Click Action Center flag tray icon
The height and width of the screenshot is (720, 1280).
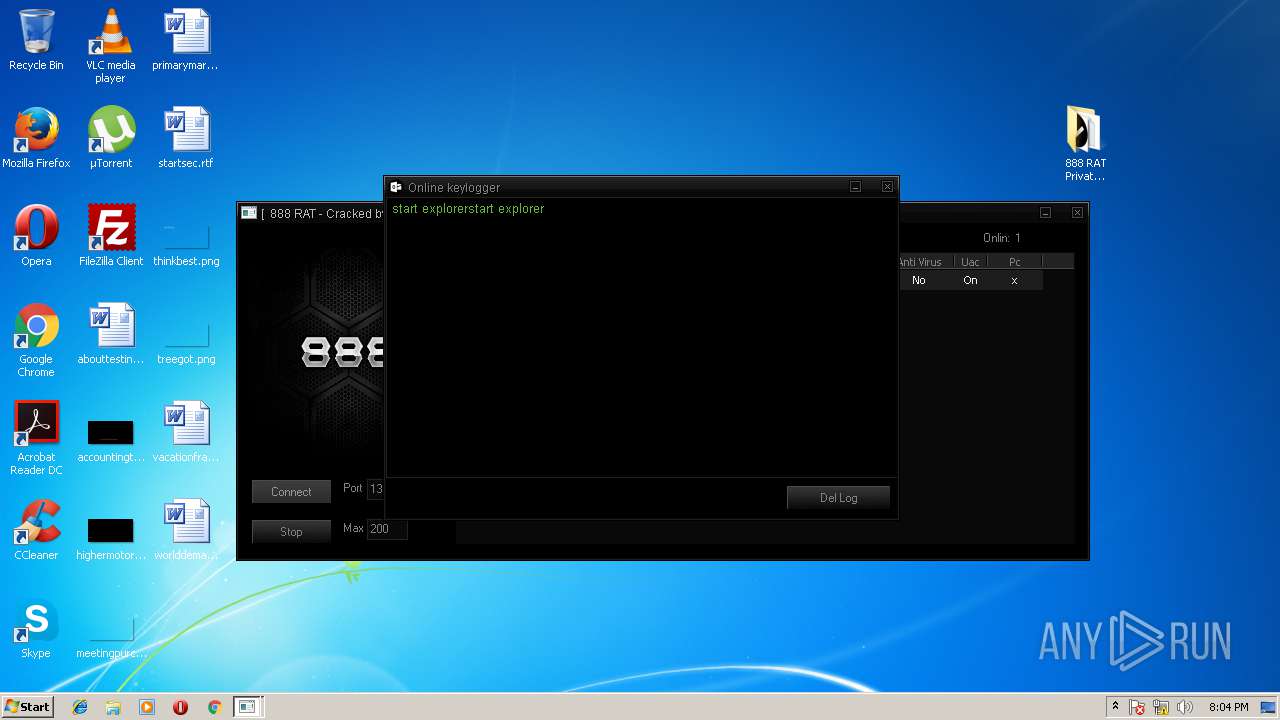1138,708
